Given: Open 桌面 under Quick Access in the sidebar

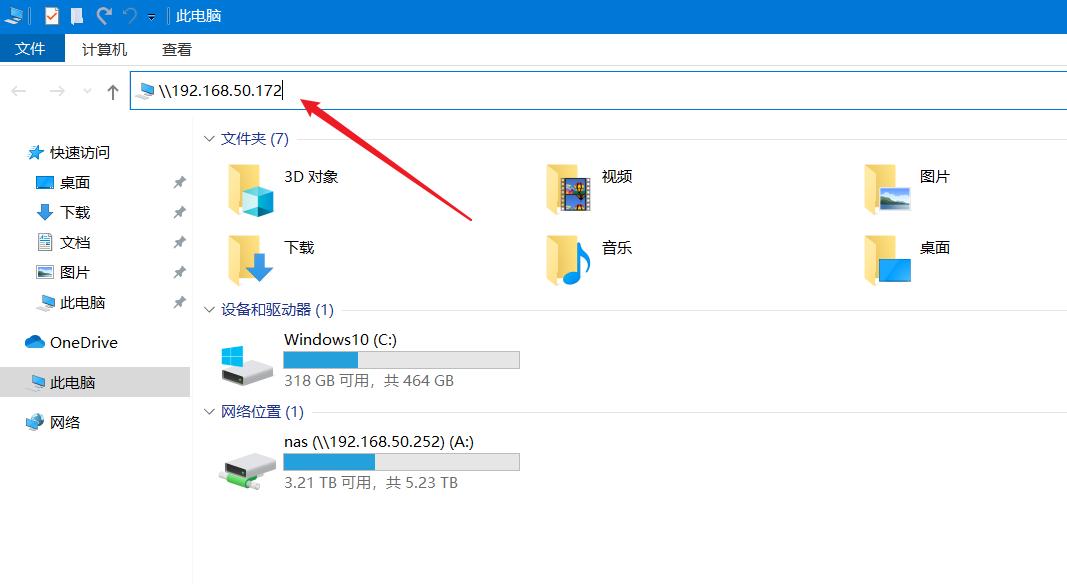Looking at the screenshot, I should click(x=75, y=182).
